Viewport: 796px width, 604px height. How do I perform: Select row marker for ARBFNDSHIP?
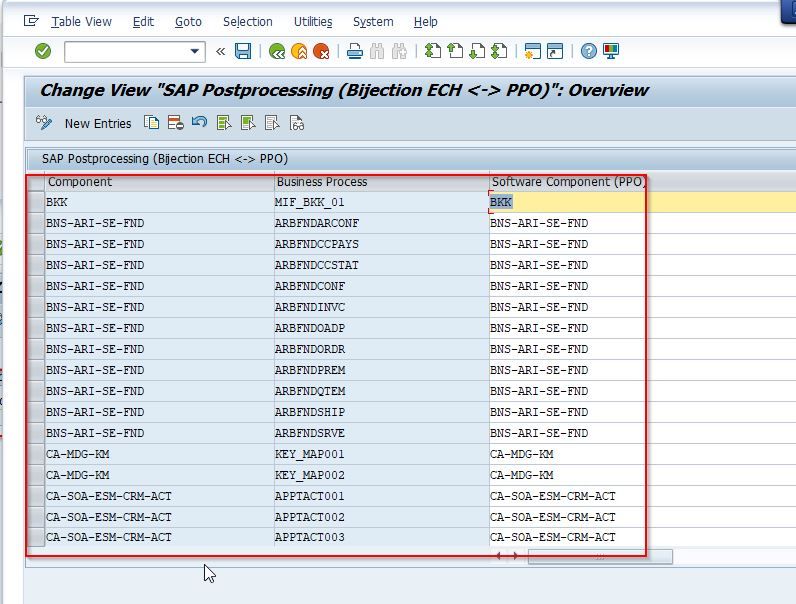(x=36, y=412)
